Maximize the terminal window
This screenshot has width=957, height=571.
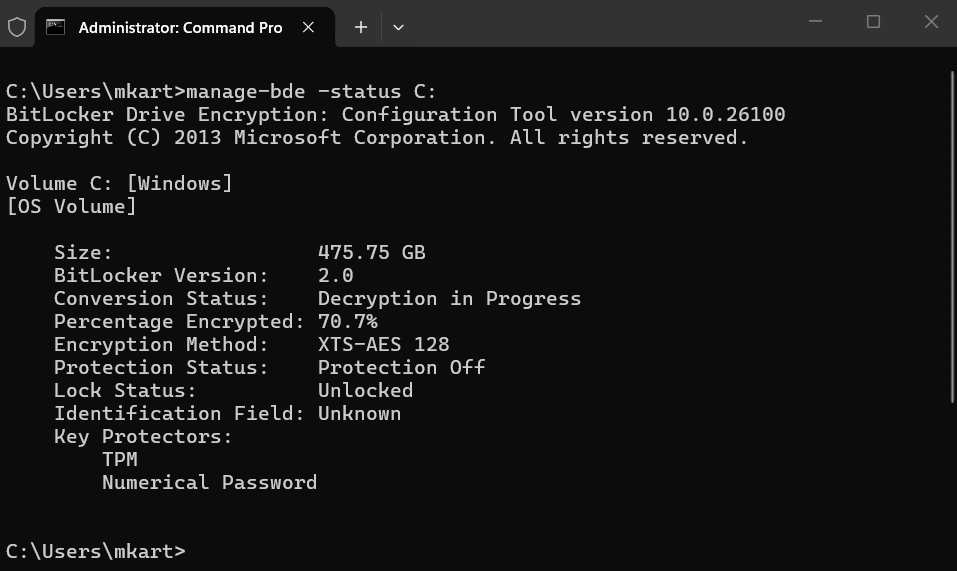[873, 22]
